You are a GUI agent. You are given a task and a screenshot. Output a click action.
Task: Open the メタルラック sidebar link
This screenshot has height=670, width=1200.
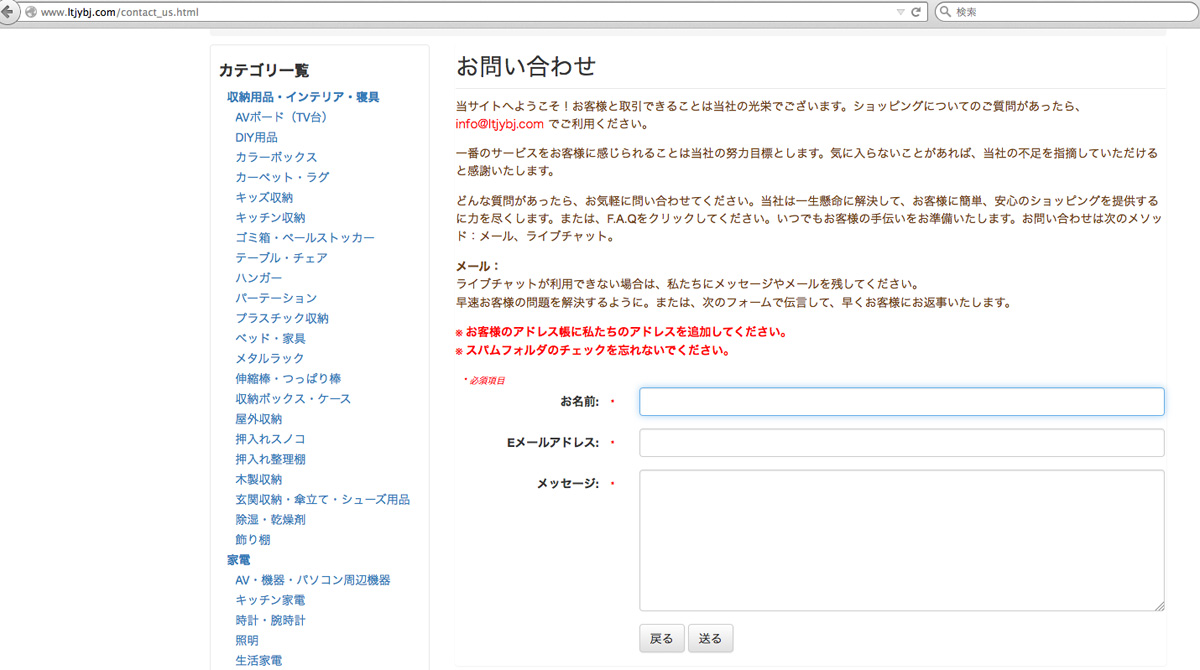tap(269, 358)
